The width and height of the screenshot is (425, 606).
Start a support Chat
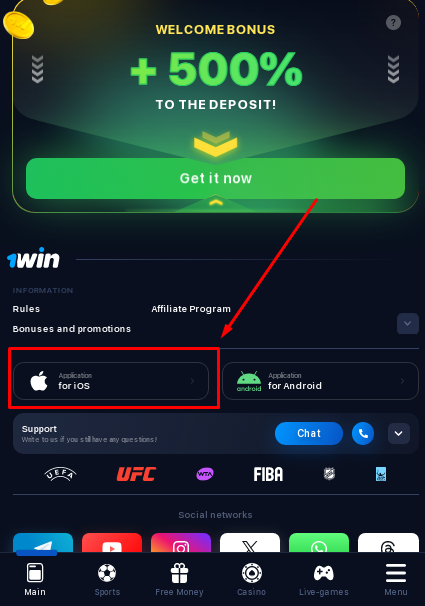tap(309, 433)
